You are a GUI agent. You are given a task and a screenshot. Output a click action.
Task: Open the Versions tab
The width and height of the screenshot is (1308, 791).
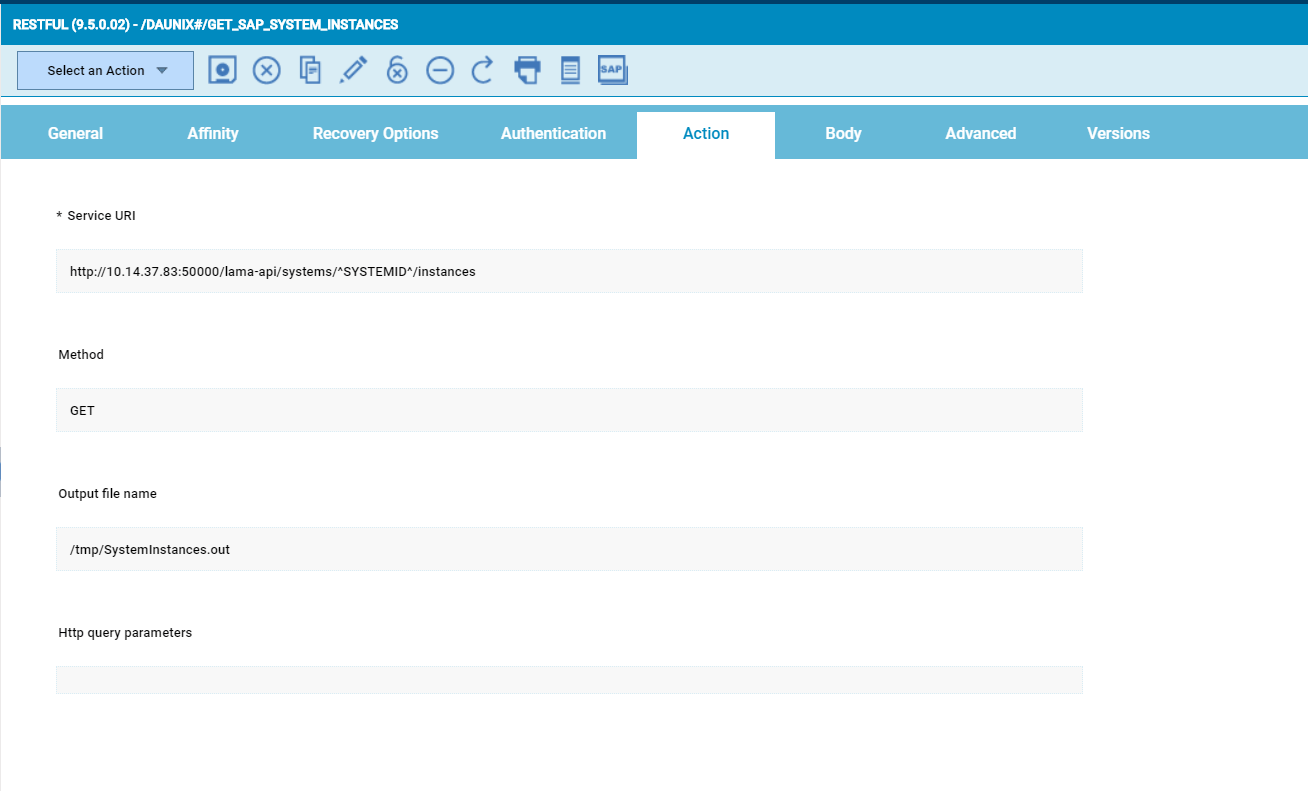[1118, 134]
